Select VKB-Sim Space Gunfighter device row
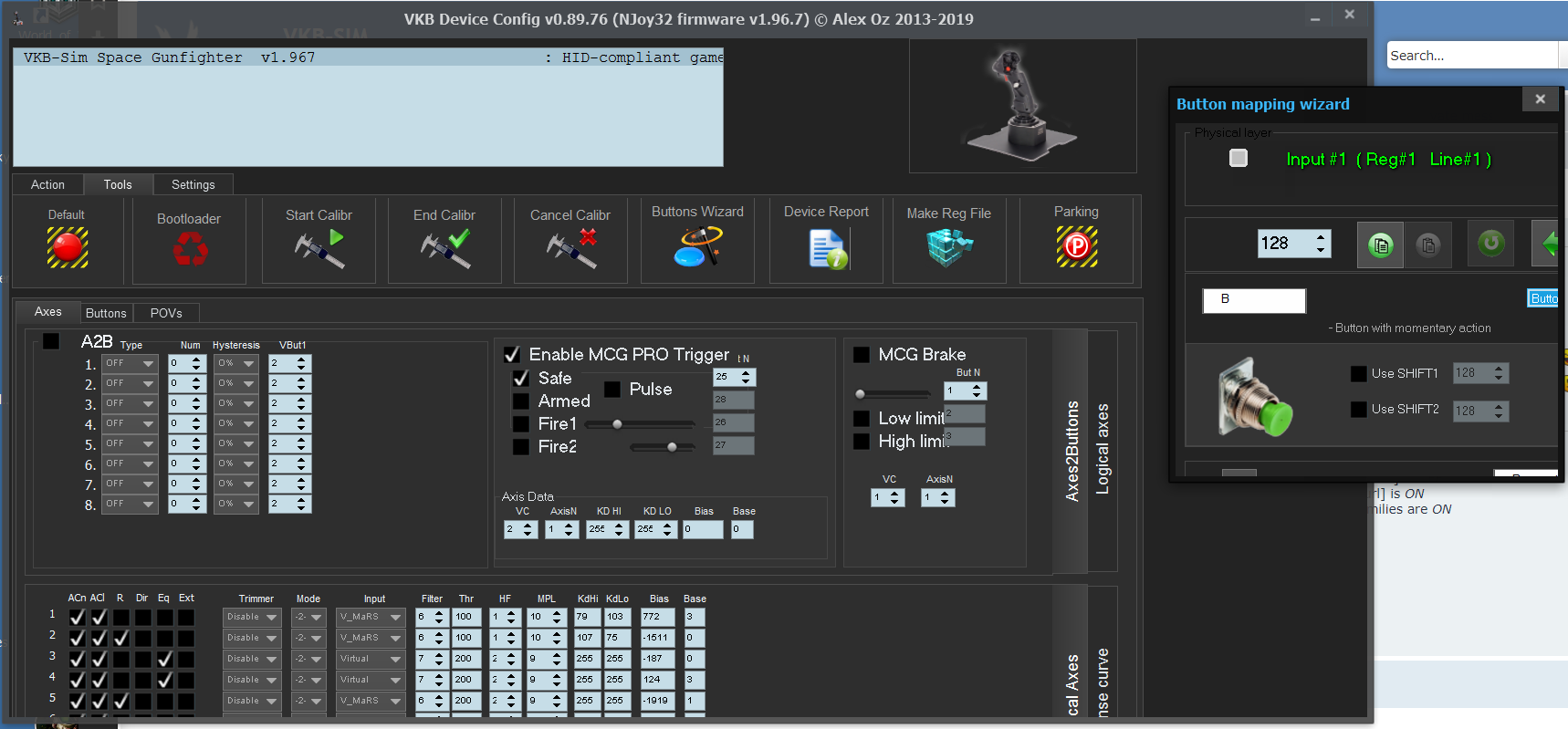This screenshot has height=729, width=1568. coord(368,57)
